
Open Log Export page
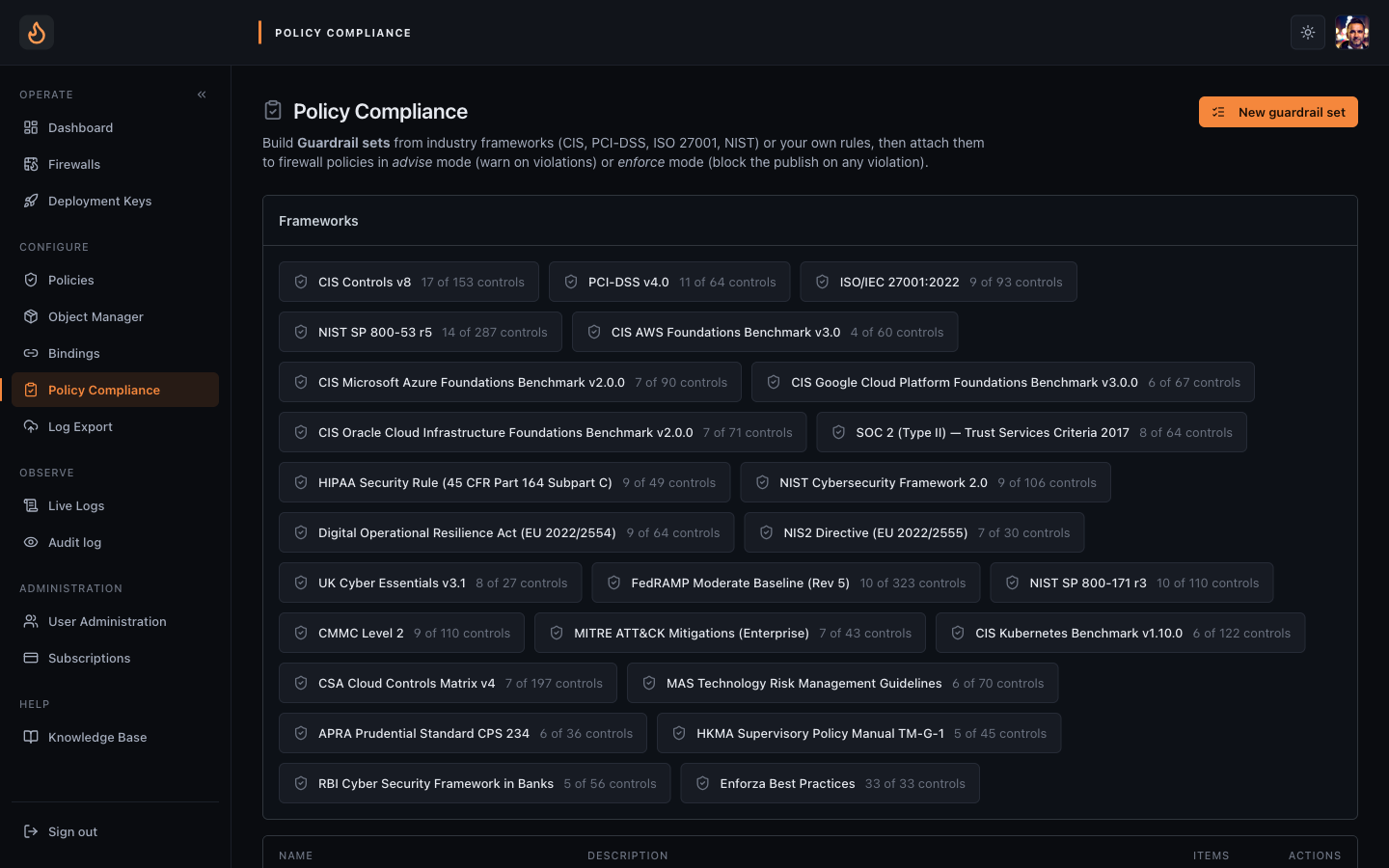[115, 426]
